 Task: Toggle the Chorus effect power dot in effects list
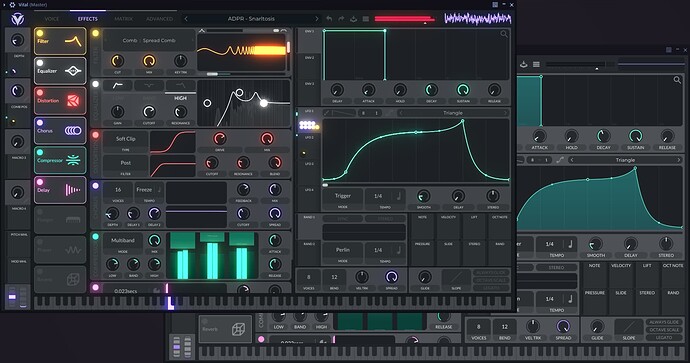point(40,122)
